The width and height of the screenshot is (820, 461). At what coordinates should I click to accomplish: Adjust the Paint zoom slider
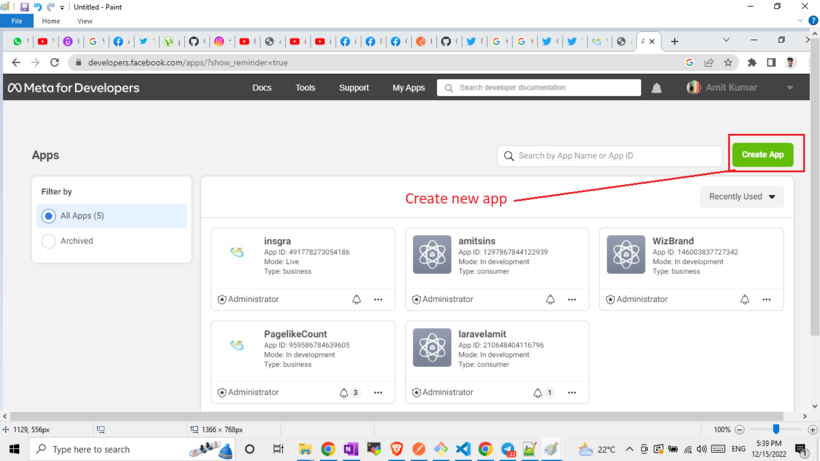coord(775,429)
